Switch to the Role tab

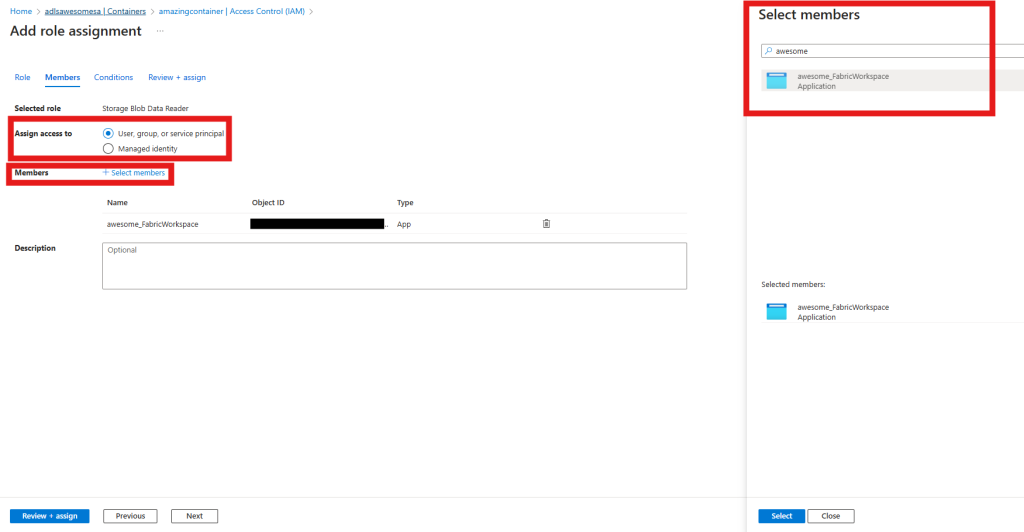coord(22,77)
